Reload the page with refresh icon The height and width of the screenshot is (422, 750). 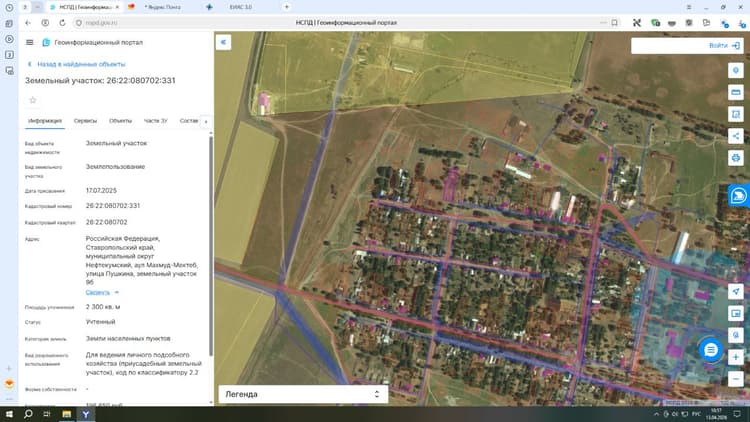coord(62,22)
